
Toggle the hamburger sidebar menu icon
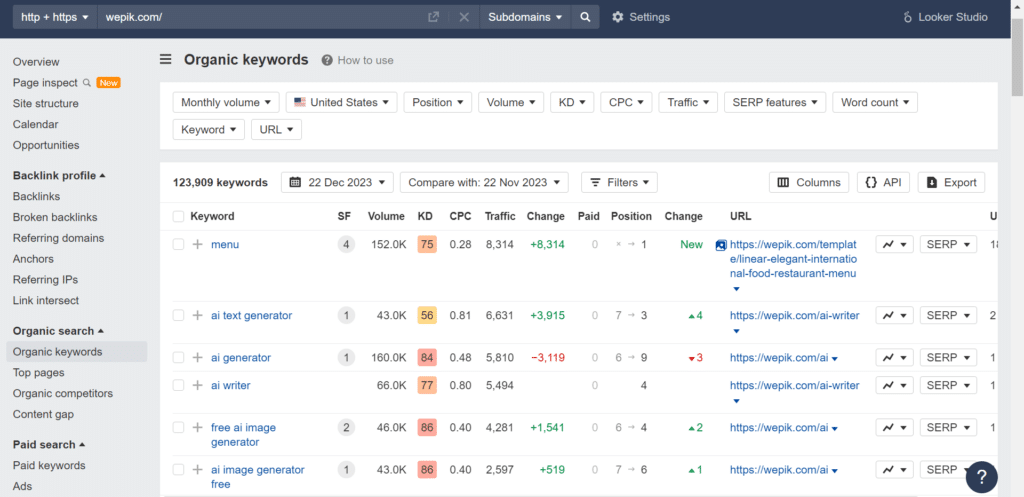166,59
